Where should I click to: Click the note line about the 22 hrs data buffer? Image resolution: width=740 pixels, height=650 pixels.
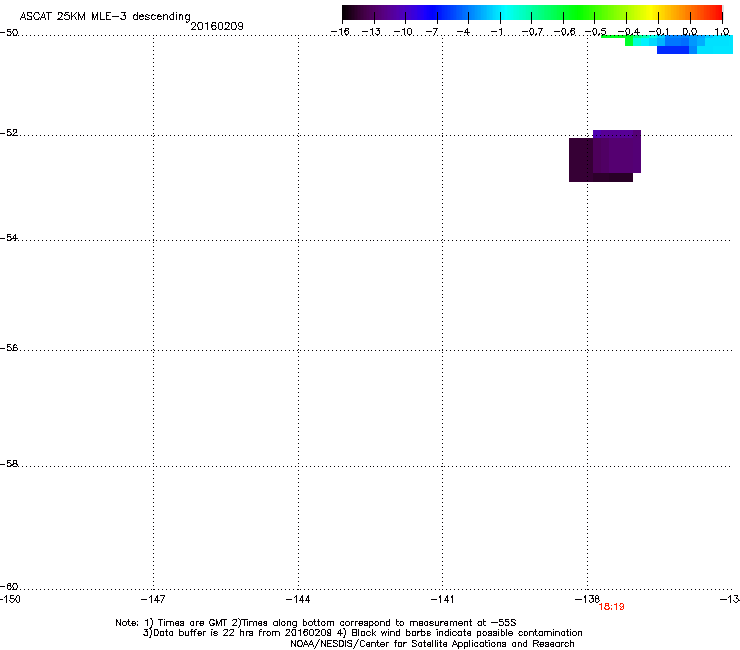point(362,633)
